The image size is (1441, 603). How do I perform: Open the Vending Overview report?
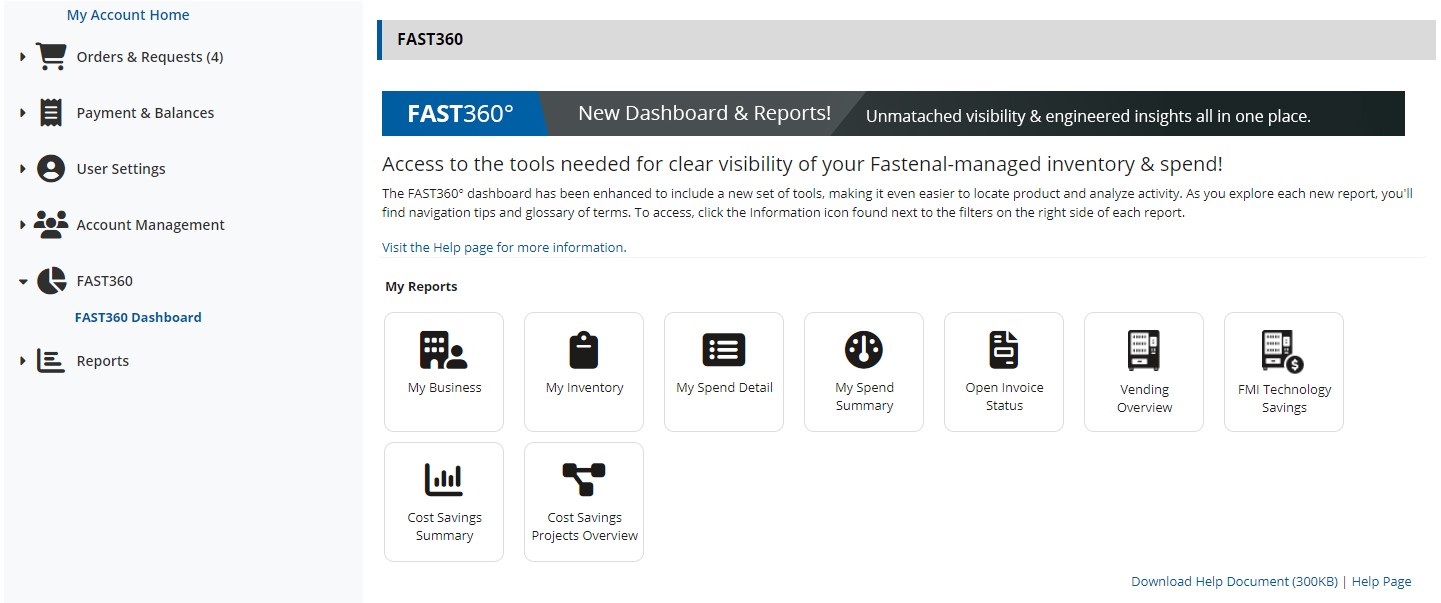coord(1143,371)
